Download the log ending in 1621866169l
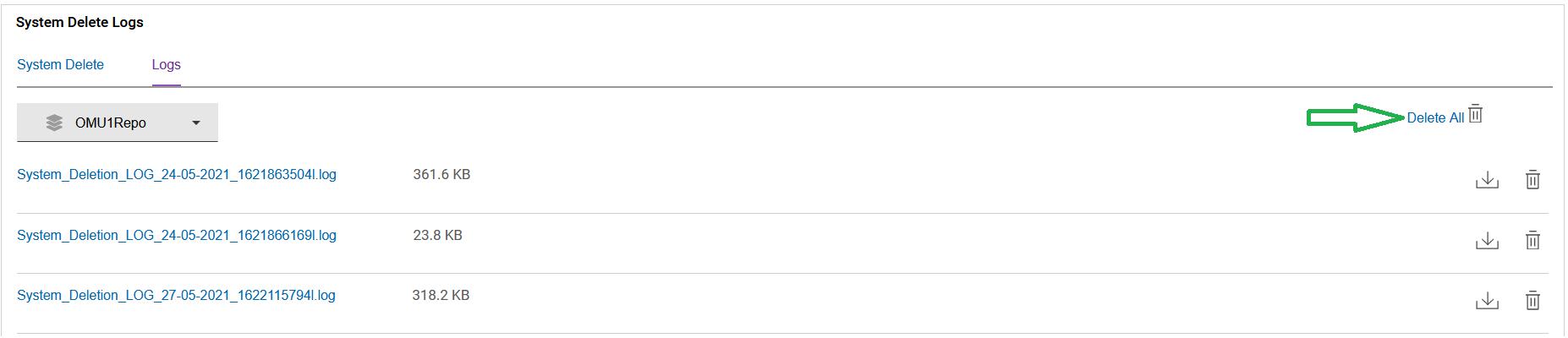The image size is (1568, 338). coord(1486,241)
